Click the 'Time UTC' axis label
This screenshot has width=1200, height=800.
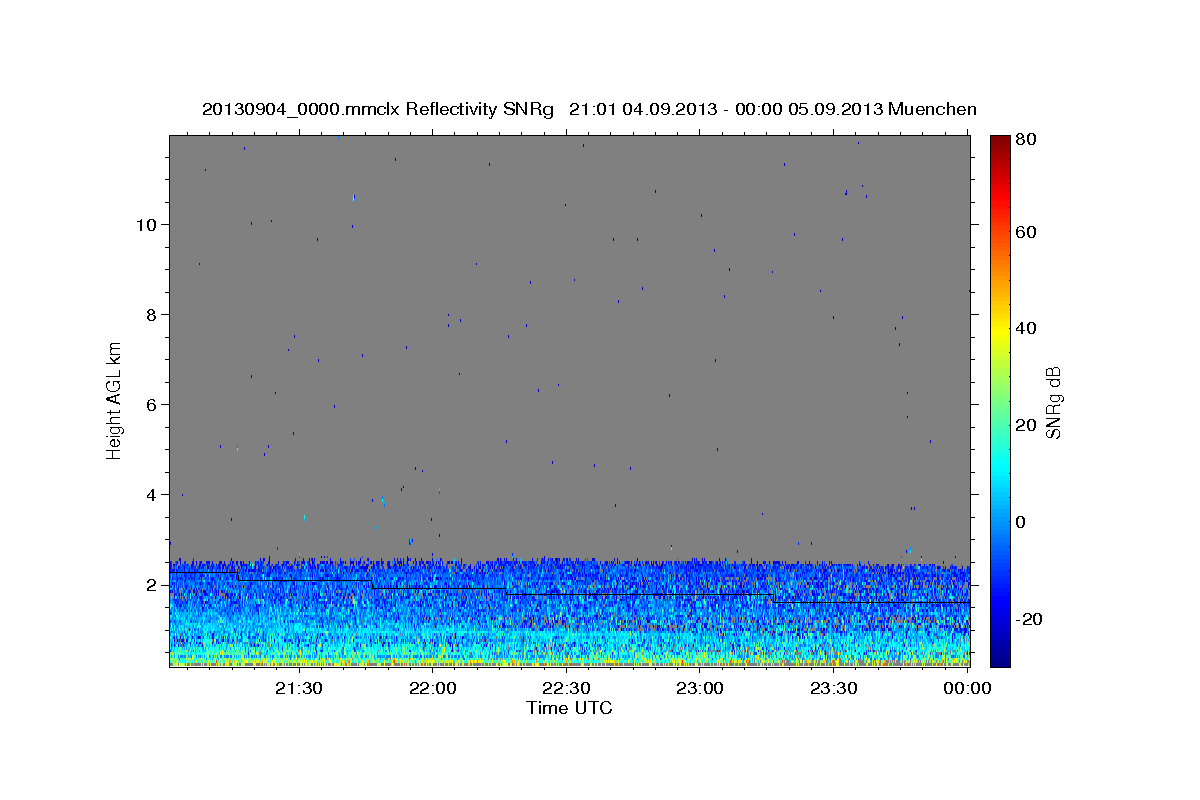[x=569, y=708]
